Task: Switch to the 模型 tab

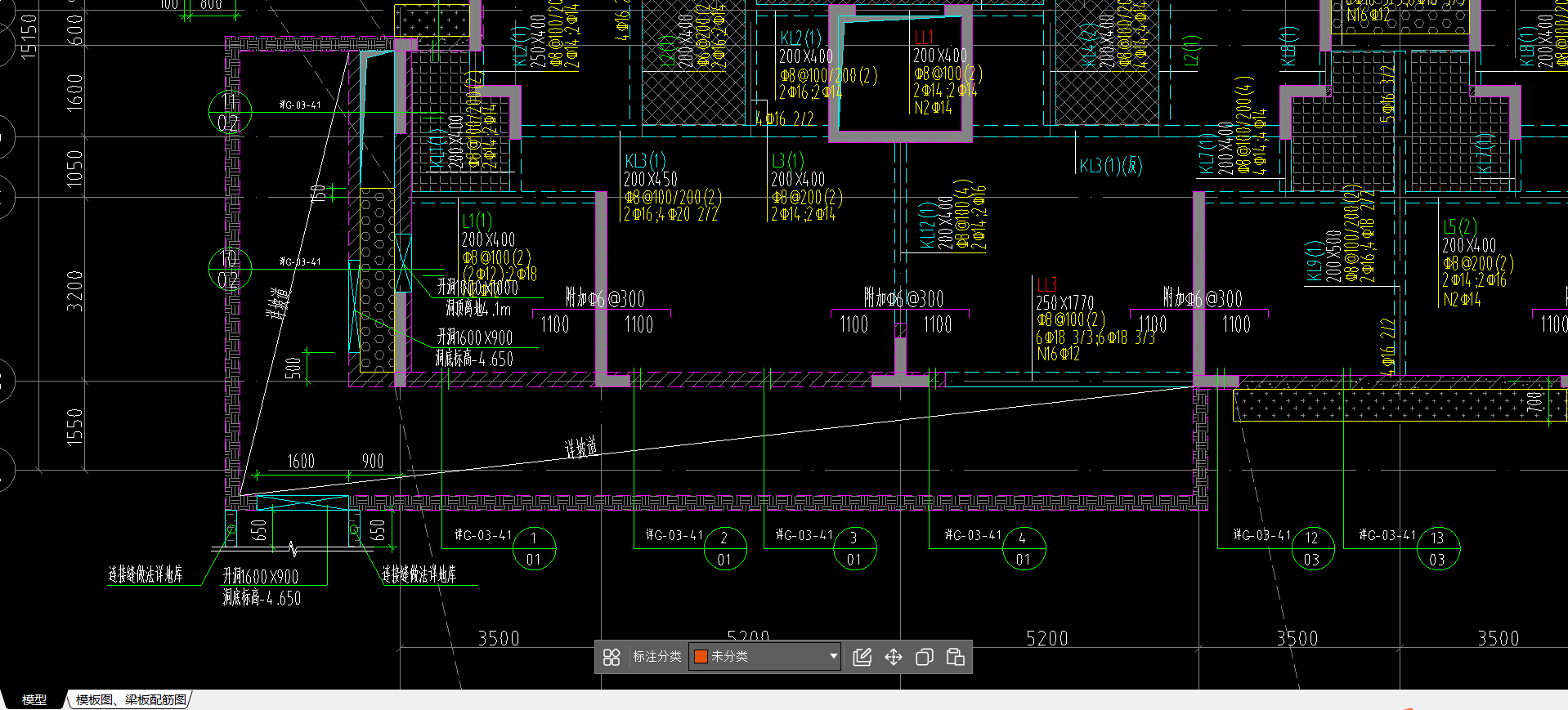Action: [x=34, y=699]
